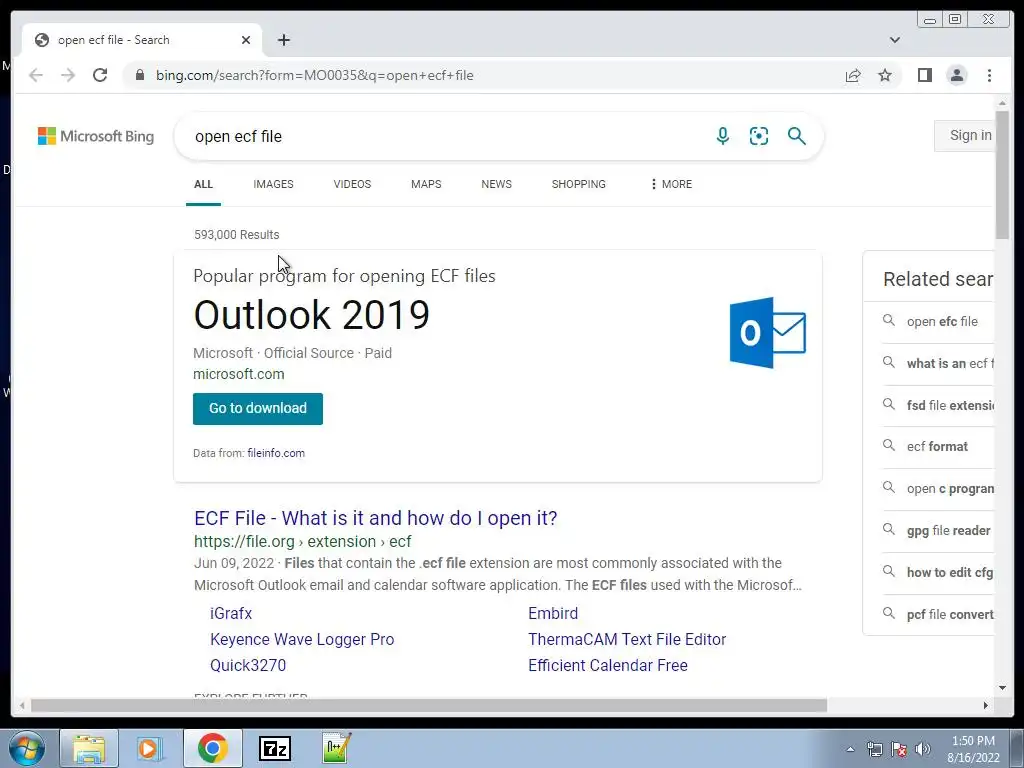Click related search 'fsd file extension'
This screenshot has width=1024, height=768.
(950, 406)
